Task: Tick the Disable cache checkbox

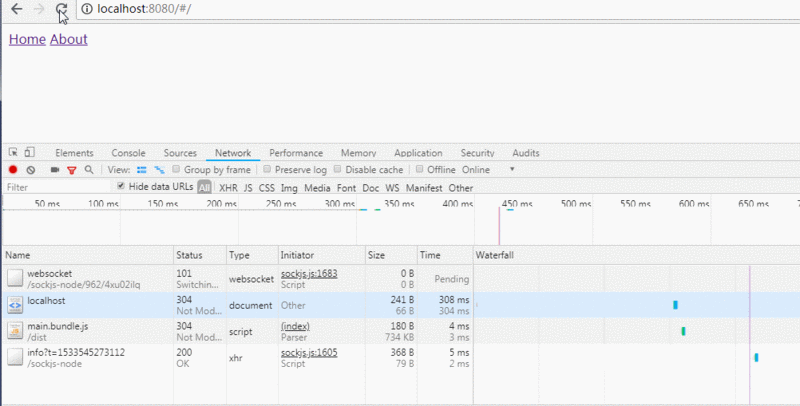Action: coord(337,169)
